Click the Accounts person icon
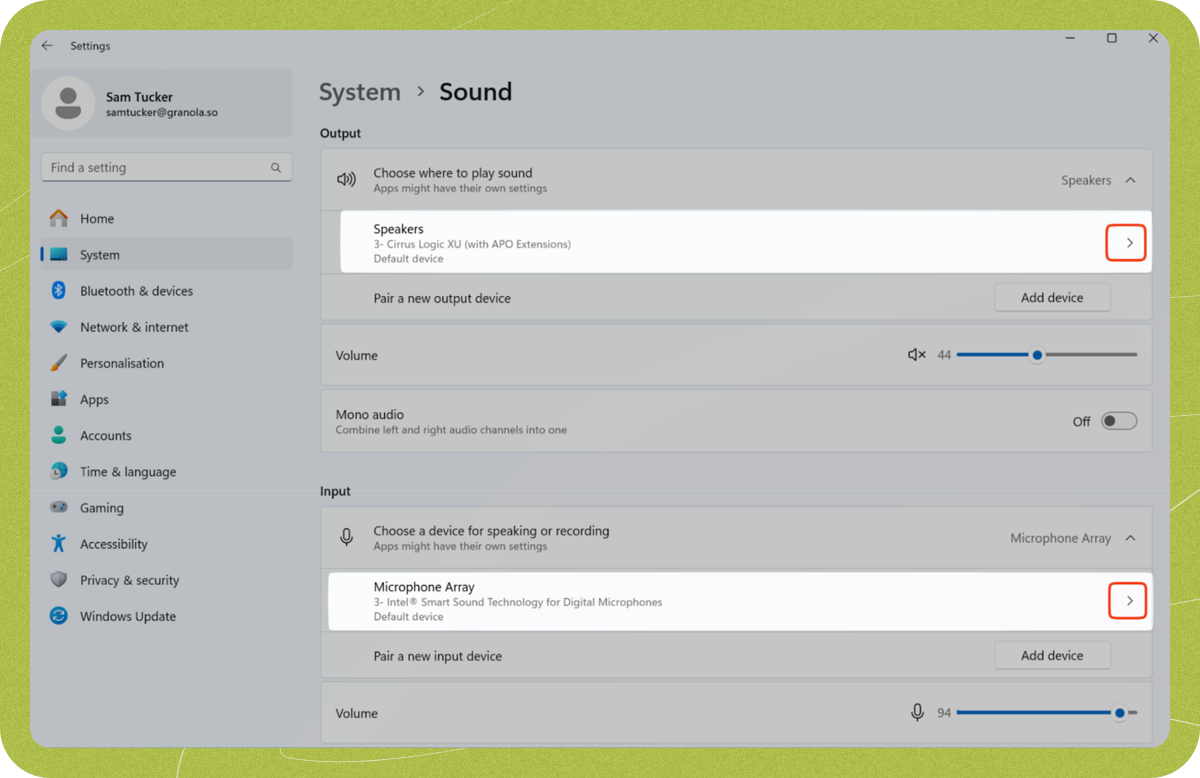 [x=59, y=435]
